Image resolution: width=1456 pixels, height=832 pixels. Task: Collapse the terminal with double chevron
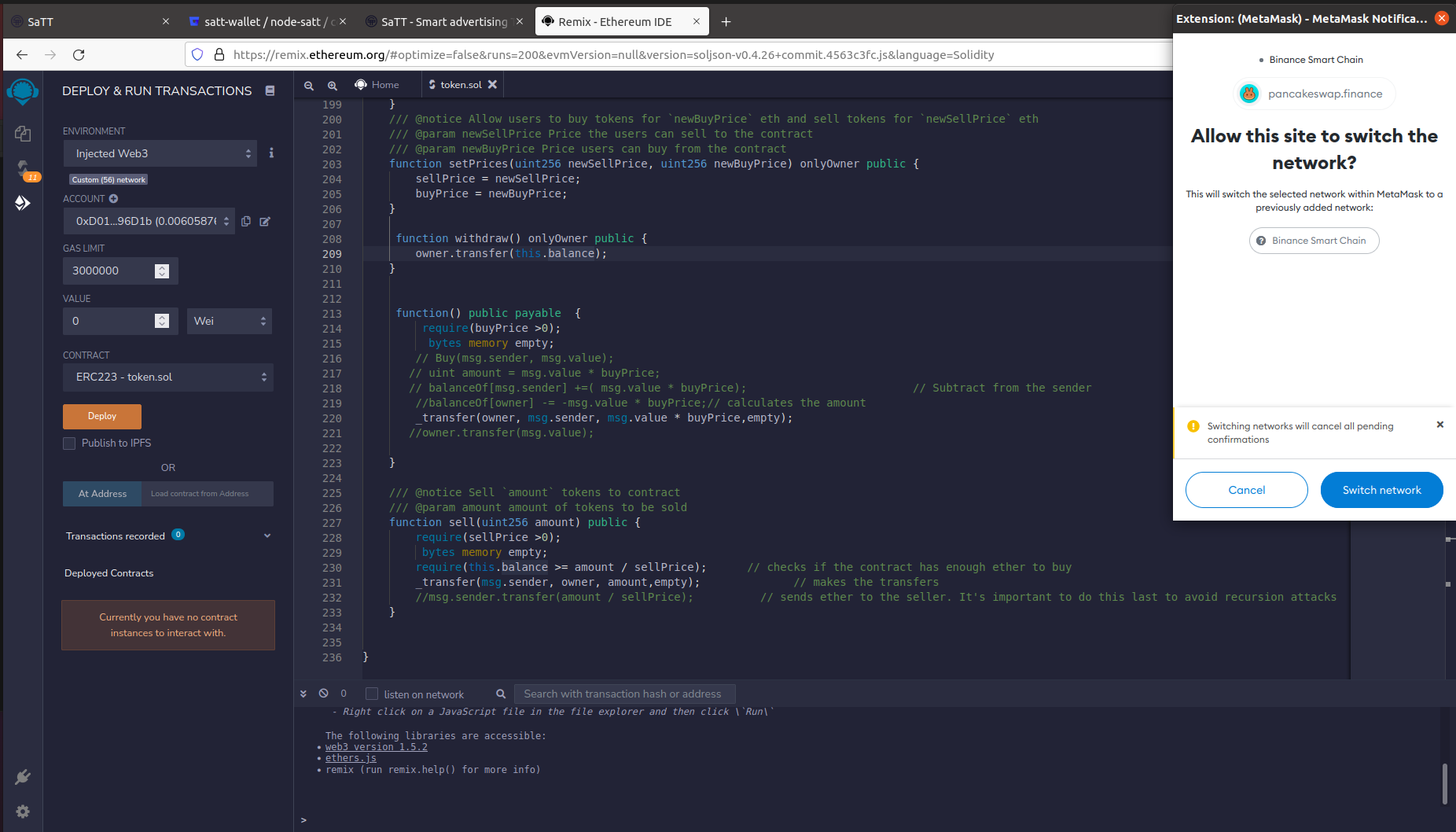(x=303, y=694)
